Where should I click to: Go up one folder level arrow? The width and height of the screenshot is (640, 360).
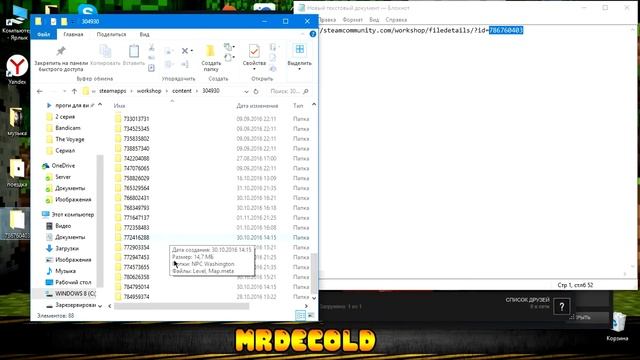pos(74,91)
